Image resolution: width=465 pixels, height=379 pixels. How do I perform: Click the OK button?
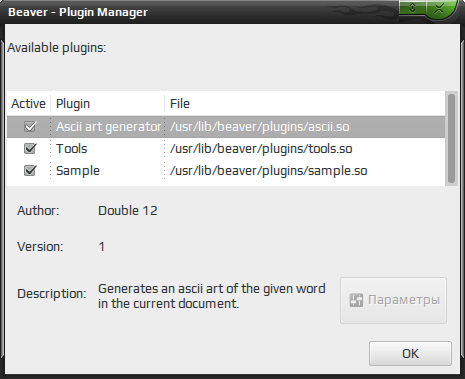click(x=410, y=353)
